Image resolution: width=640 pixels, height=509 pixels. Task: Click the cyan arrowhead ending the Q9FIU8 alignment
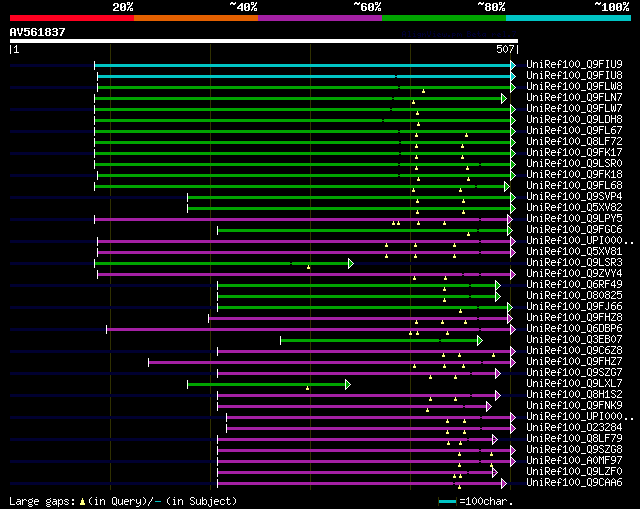513,76
